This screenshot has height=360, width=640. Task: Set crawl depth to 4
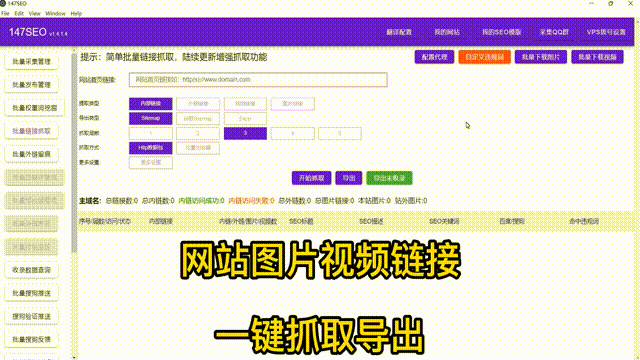pyautogui.click(x=293, y=133)
